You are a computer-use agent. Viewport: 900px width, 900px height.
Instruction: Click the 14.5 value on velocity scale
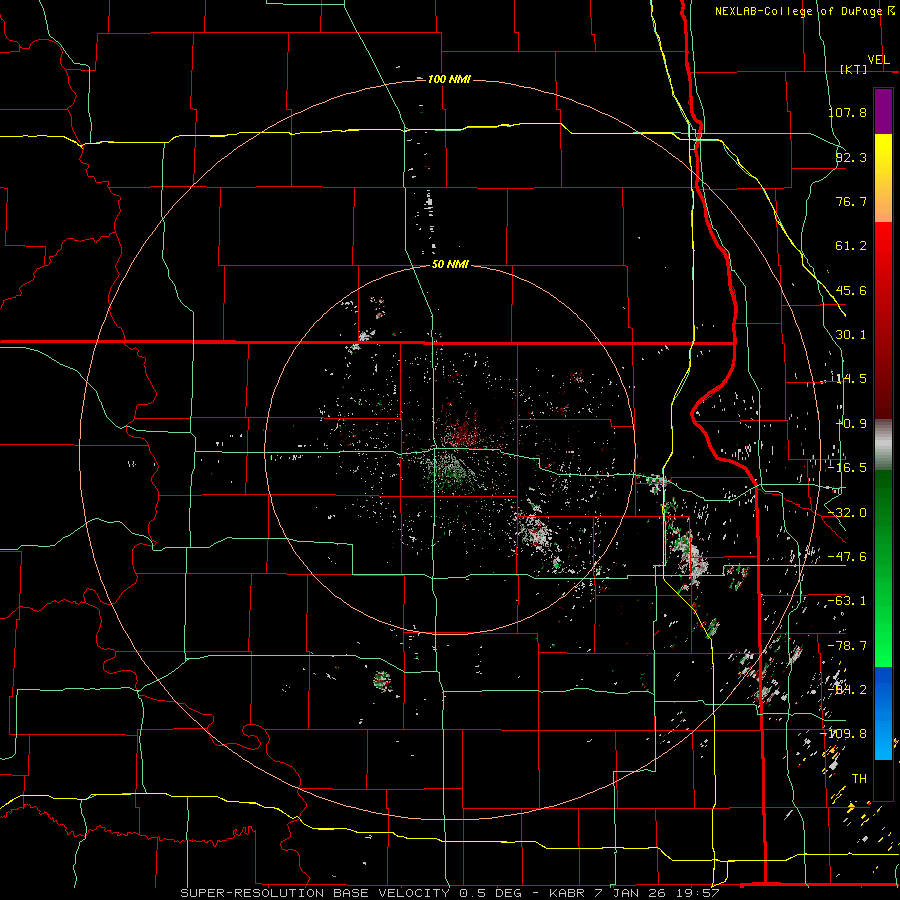(x=851, y=379)
